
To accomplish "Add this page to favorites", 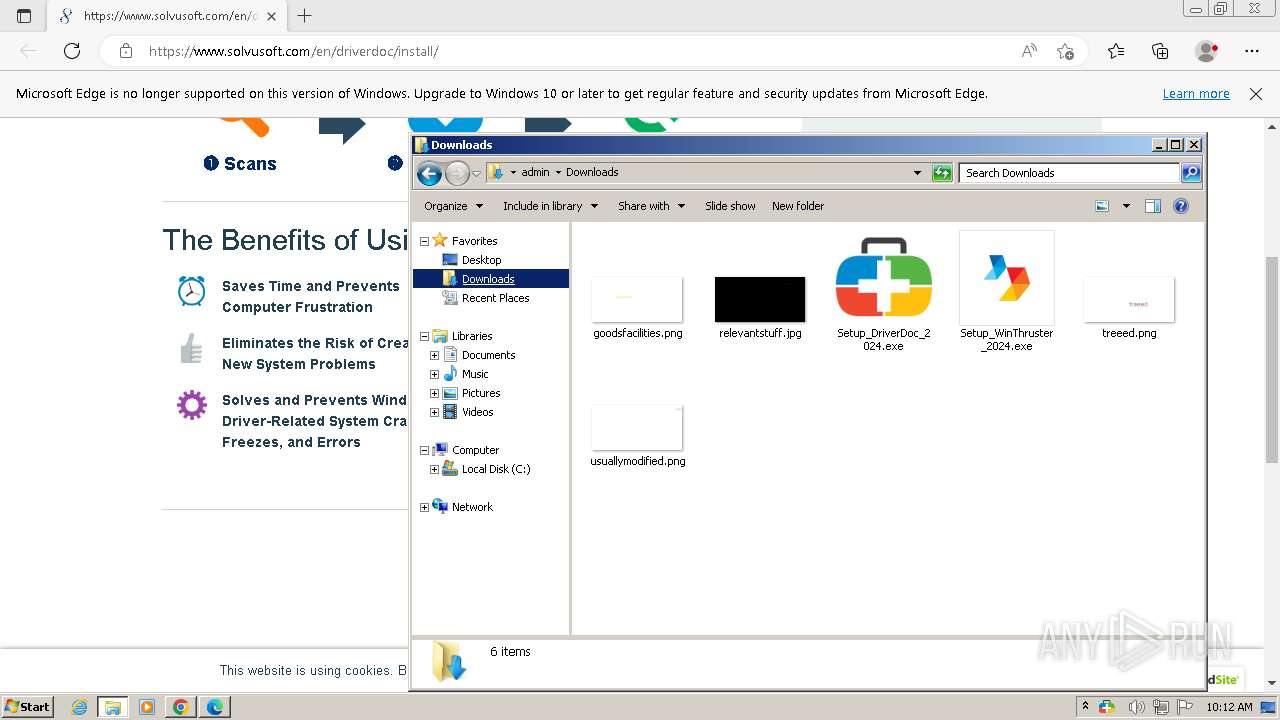I will 1065,51.
